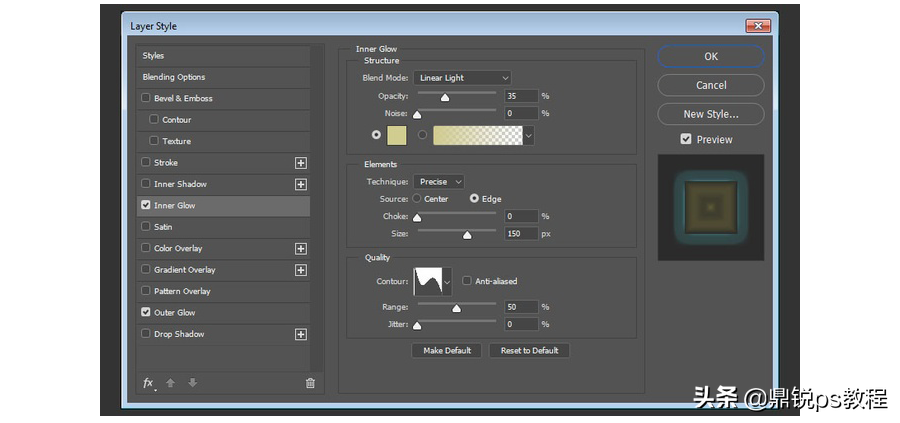Uncheck the Inner Glow checkbox

tap(146, 205)
